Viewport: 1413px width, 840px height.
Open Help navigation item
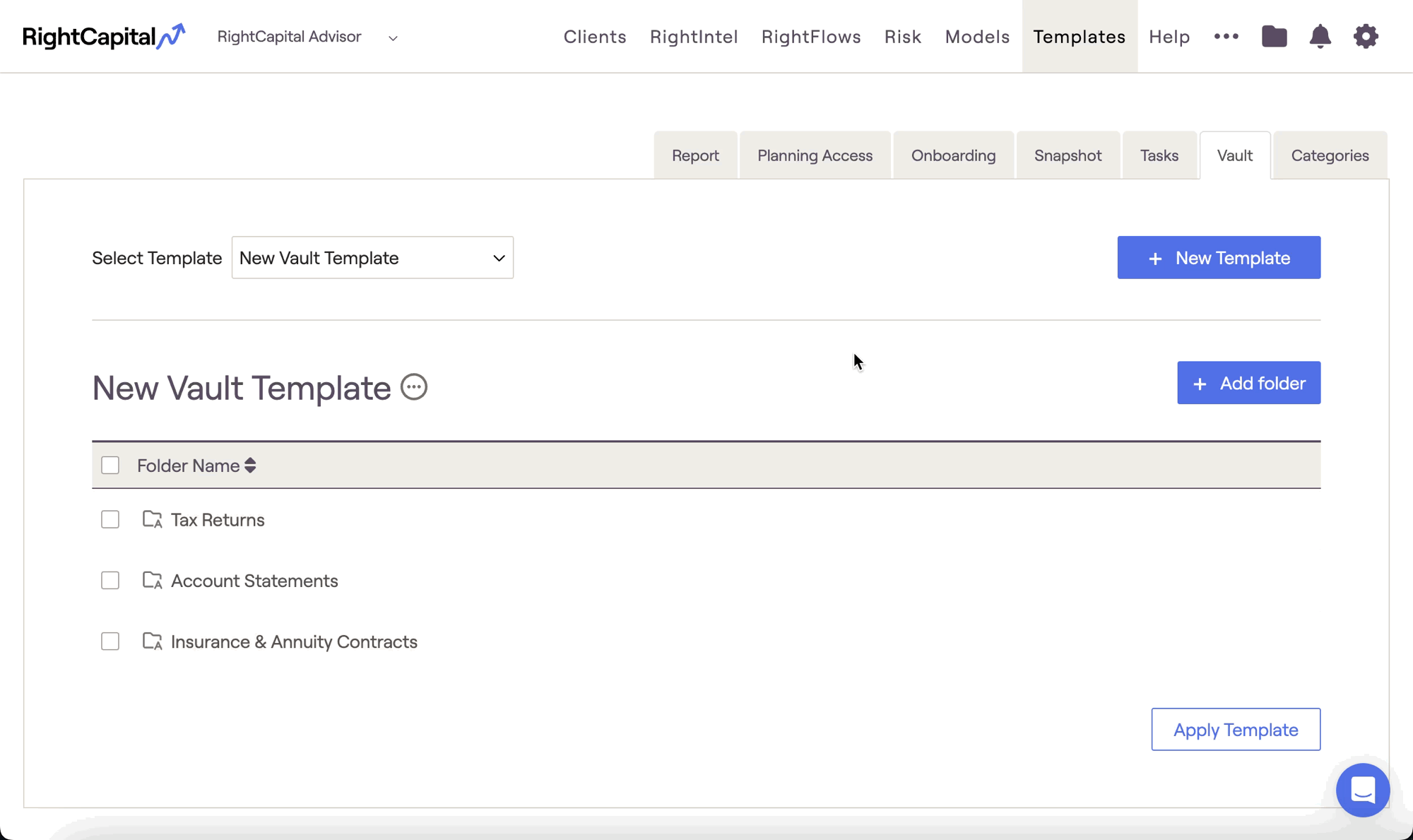1169,37
